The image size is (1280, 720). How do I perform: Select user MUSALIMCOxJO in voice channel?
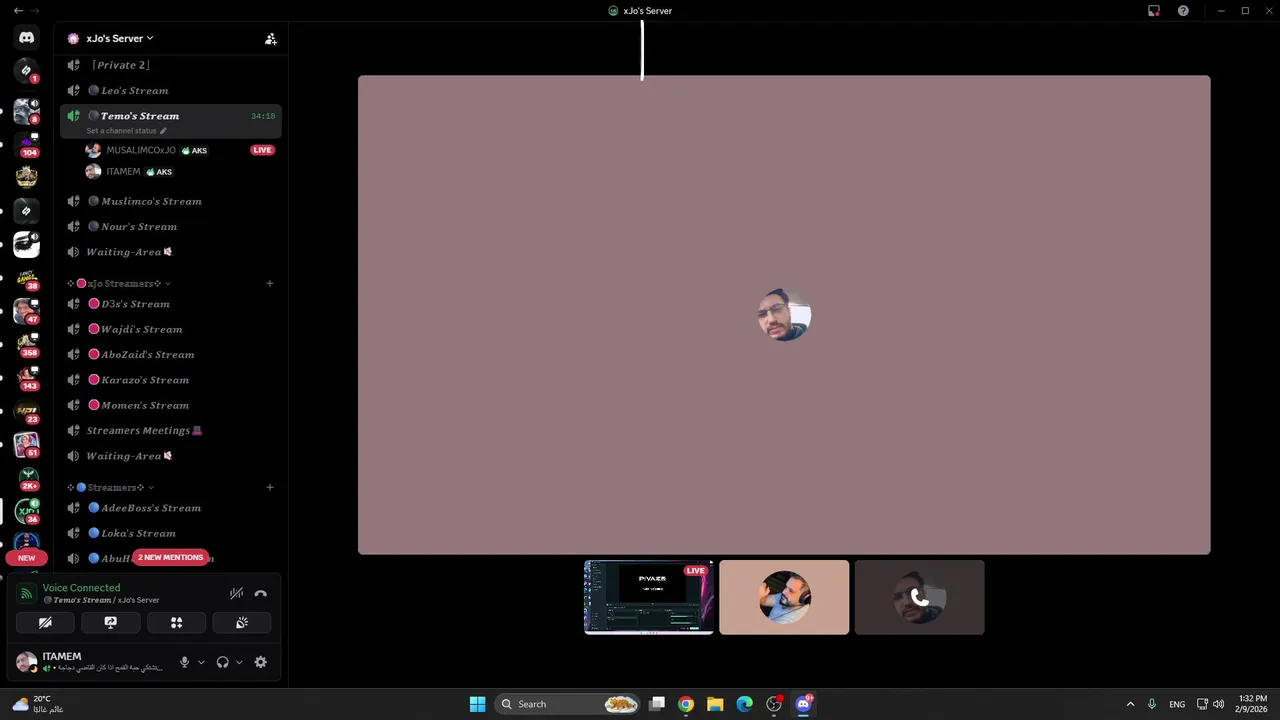point(141,150)
